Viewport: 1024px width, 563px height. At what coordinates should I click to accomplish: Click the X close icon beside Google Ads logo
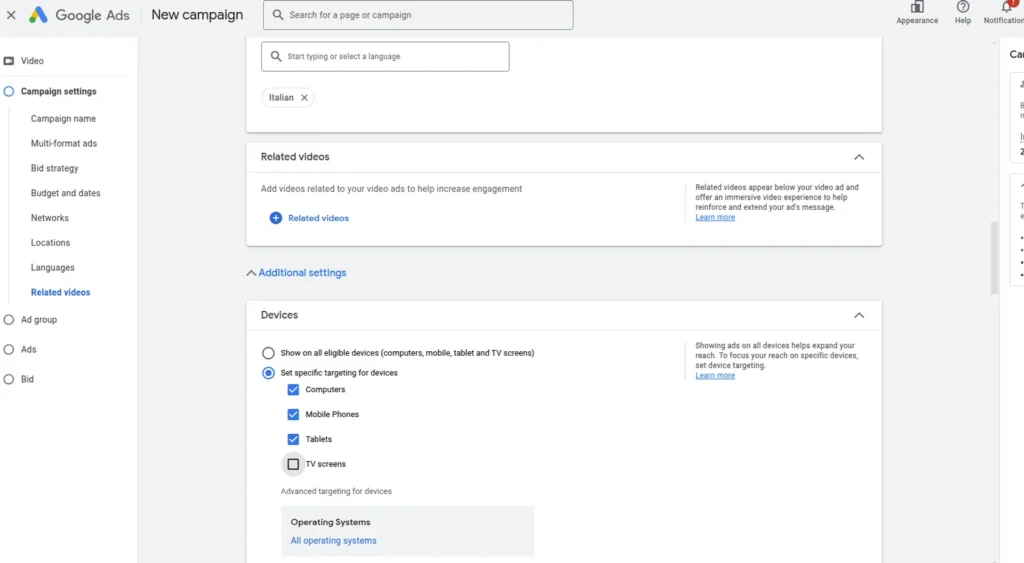(11, 15)
